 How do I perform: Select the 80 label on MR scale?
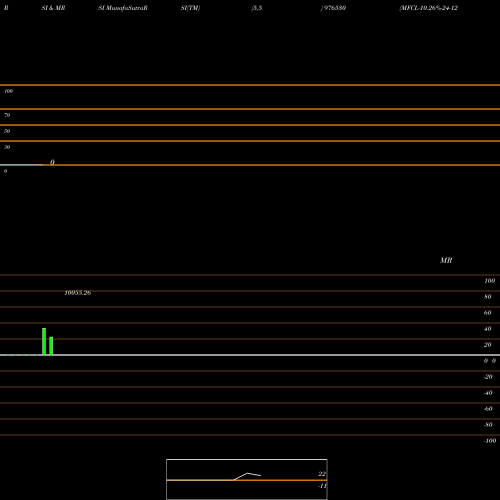coord(488,297)
